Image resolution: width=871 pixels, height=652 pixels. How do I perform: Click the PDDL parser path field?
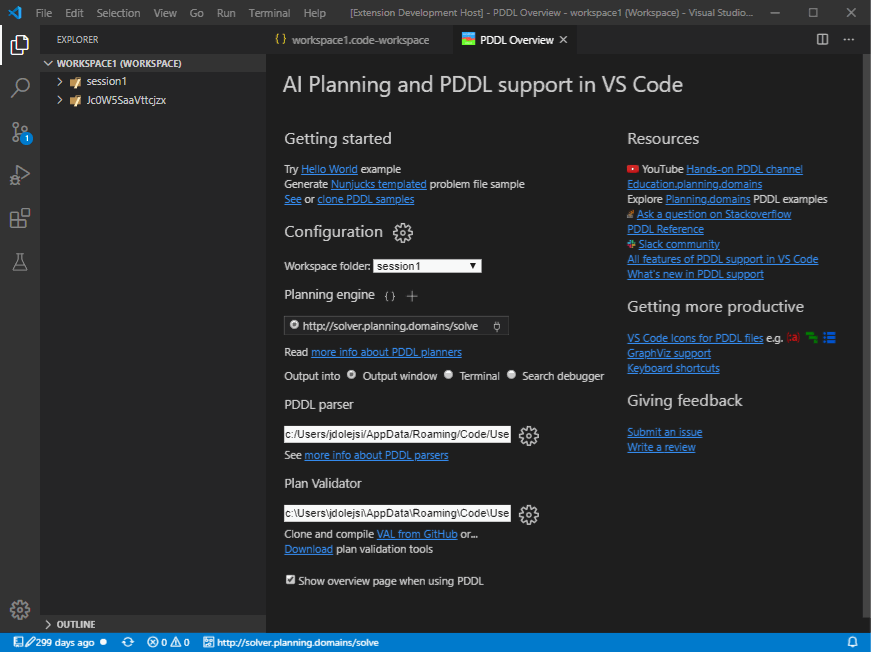point(397,434)
